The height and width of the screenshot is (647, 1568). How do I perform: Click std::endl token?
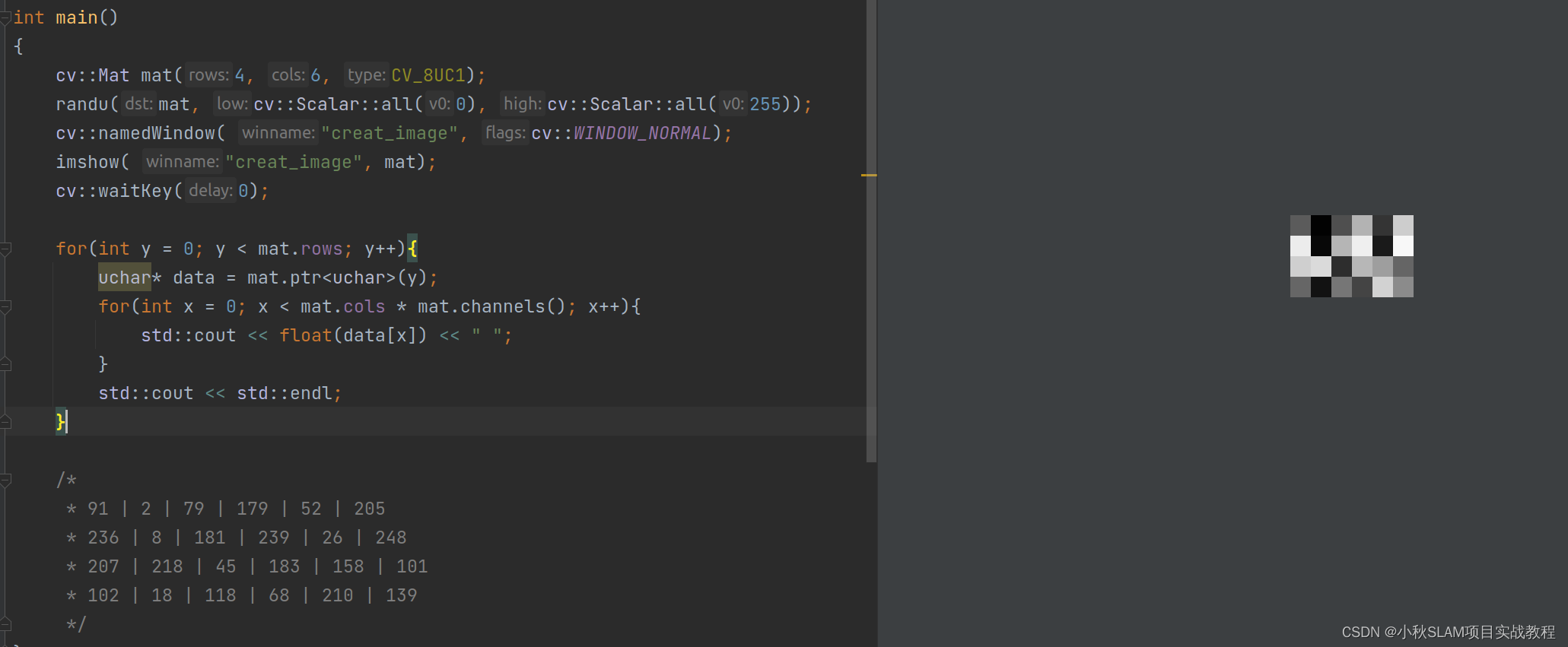284,393
